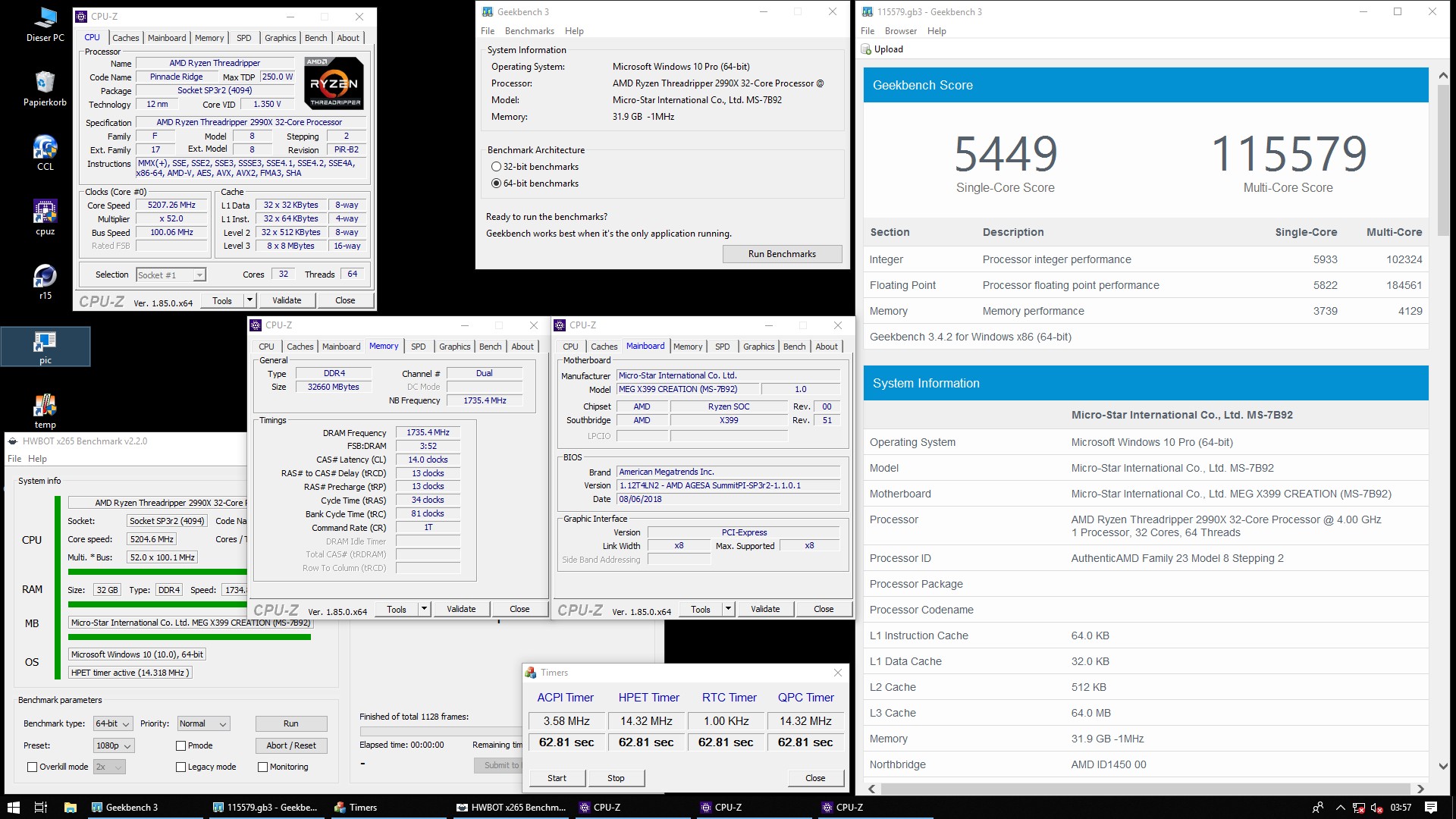Open temp desktop shortcut
The width and height of the screenshot is (1456, 819).
45,411
